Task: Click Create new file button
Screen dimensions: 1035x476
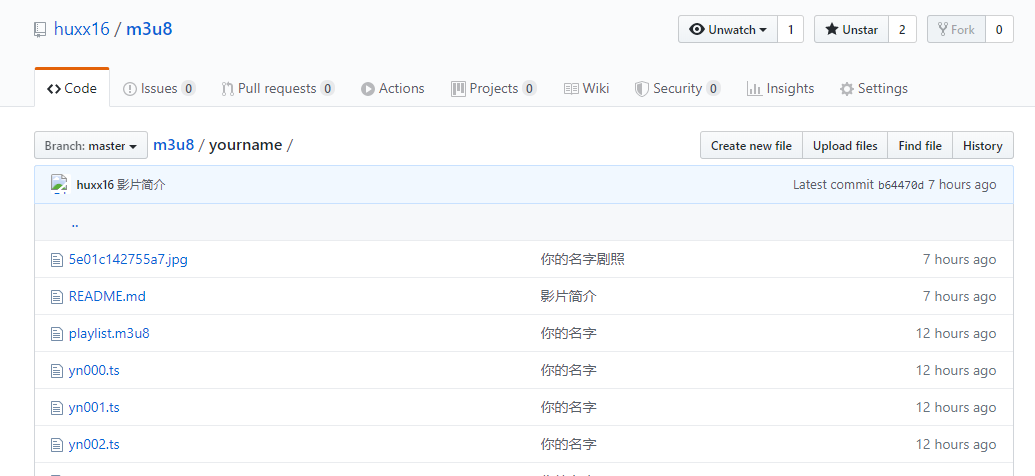Action: click(751, 145)
